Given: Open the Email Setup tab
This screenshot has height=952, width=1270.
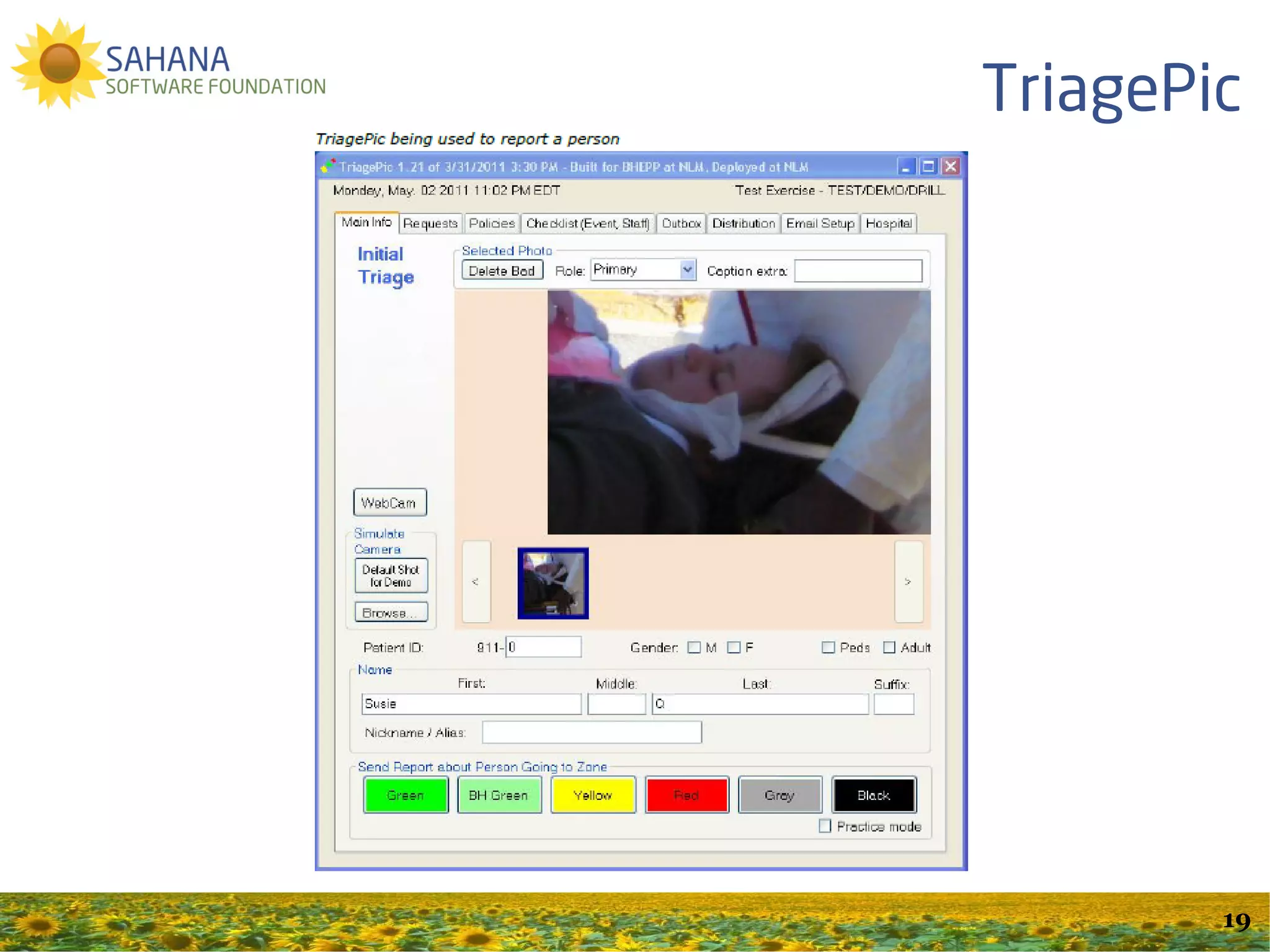Looking at the screenshot, I should [x=820, y=223].
